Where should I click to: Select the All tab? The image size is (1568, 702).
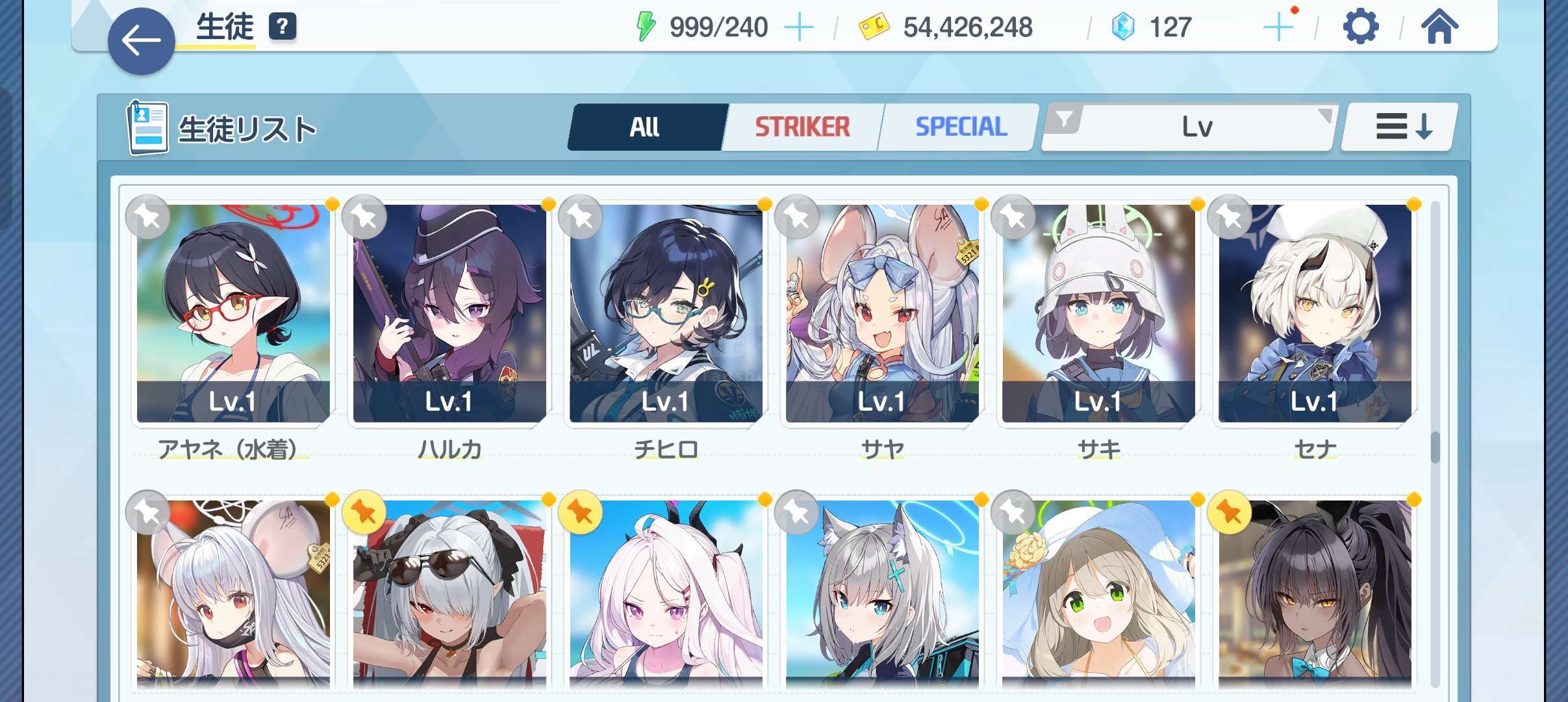(644, 127)
